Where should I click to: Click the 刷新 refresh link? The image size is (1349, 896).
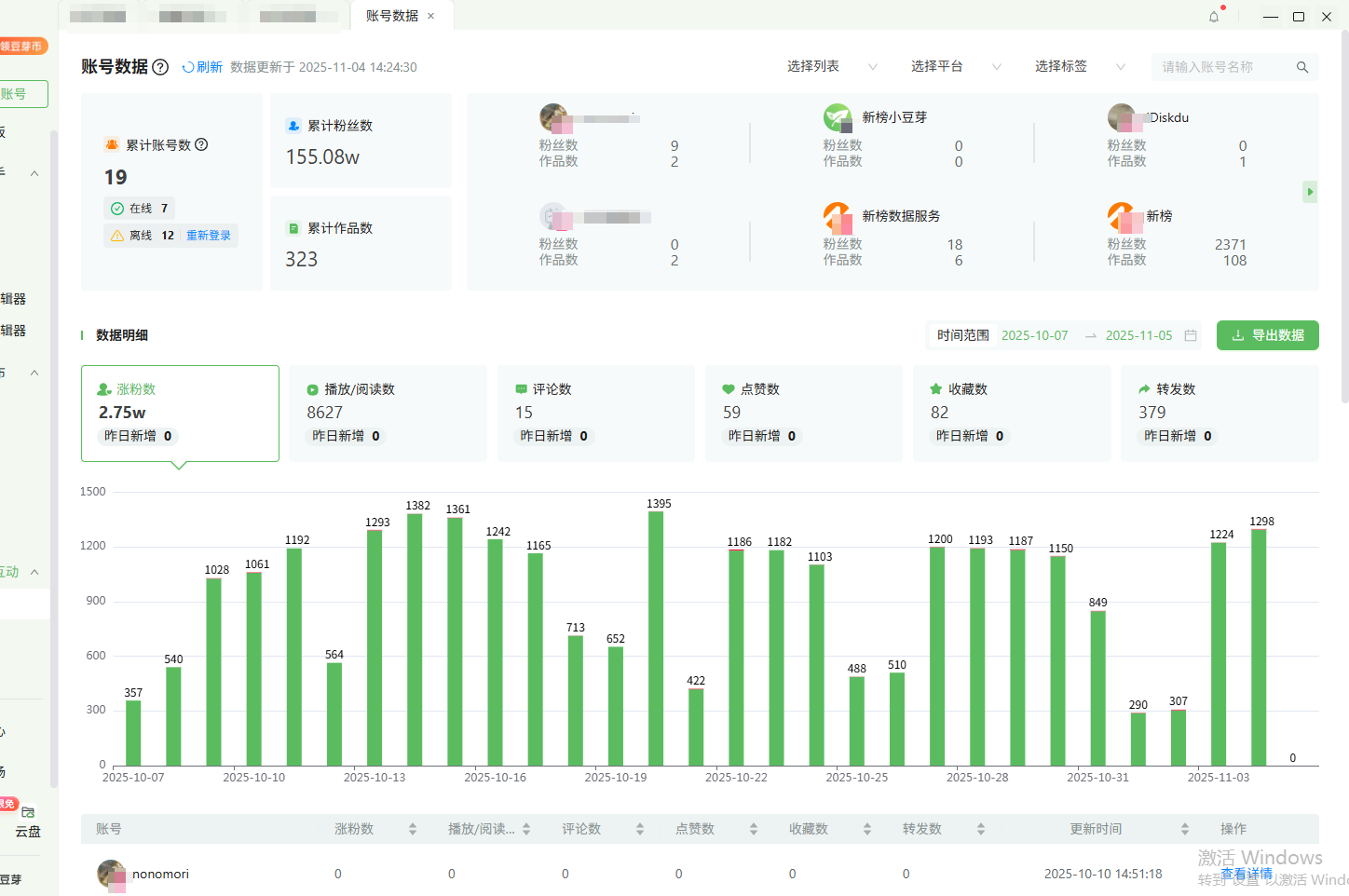203,67
